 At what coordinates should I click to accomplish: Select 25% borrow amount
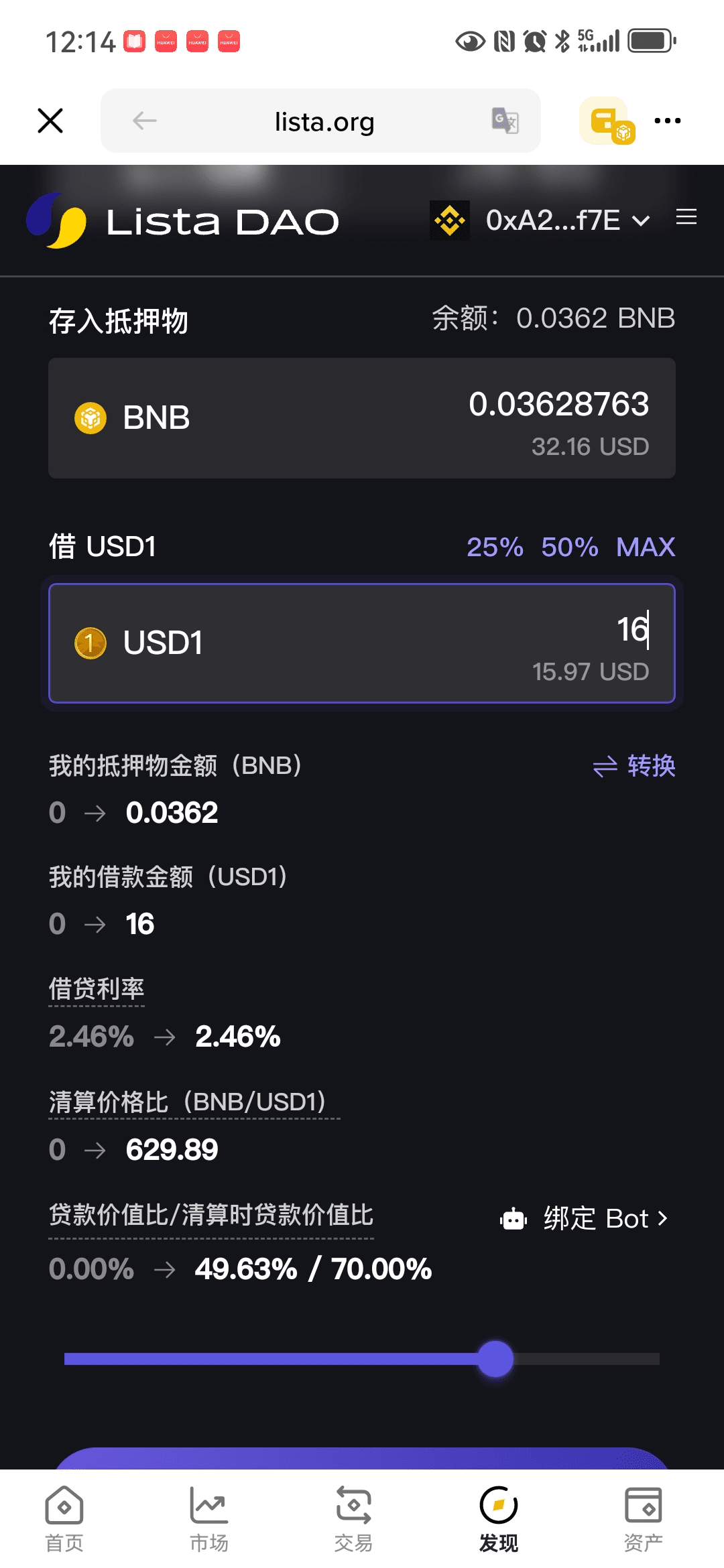coord(495,547)
